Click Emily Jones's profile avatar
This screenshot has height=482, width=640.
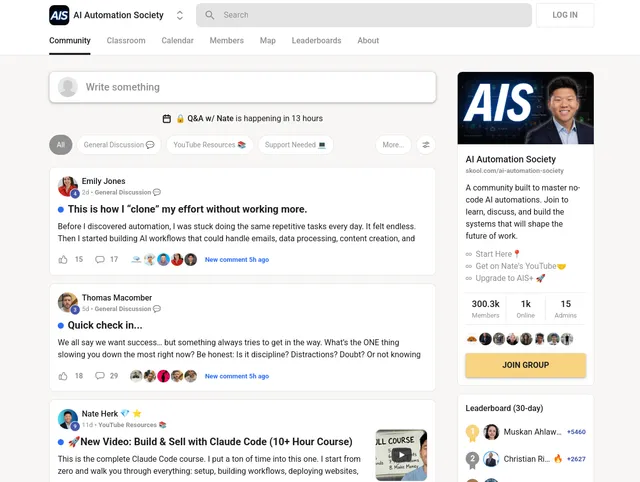click(68, 186)
